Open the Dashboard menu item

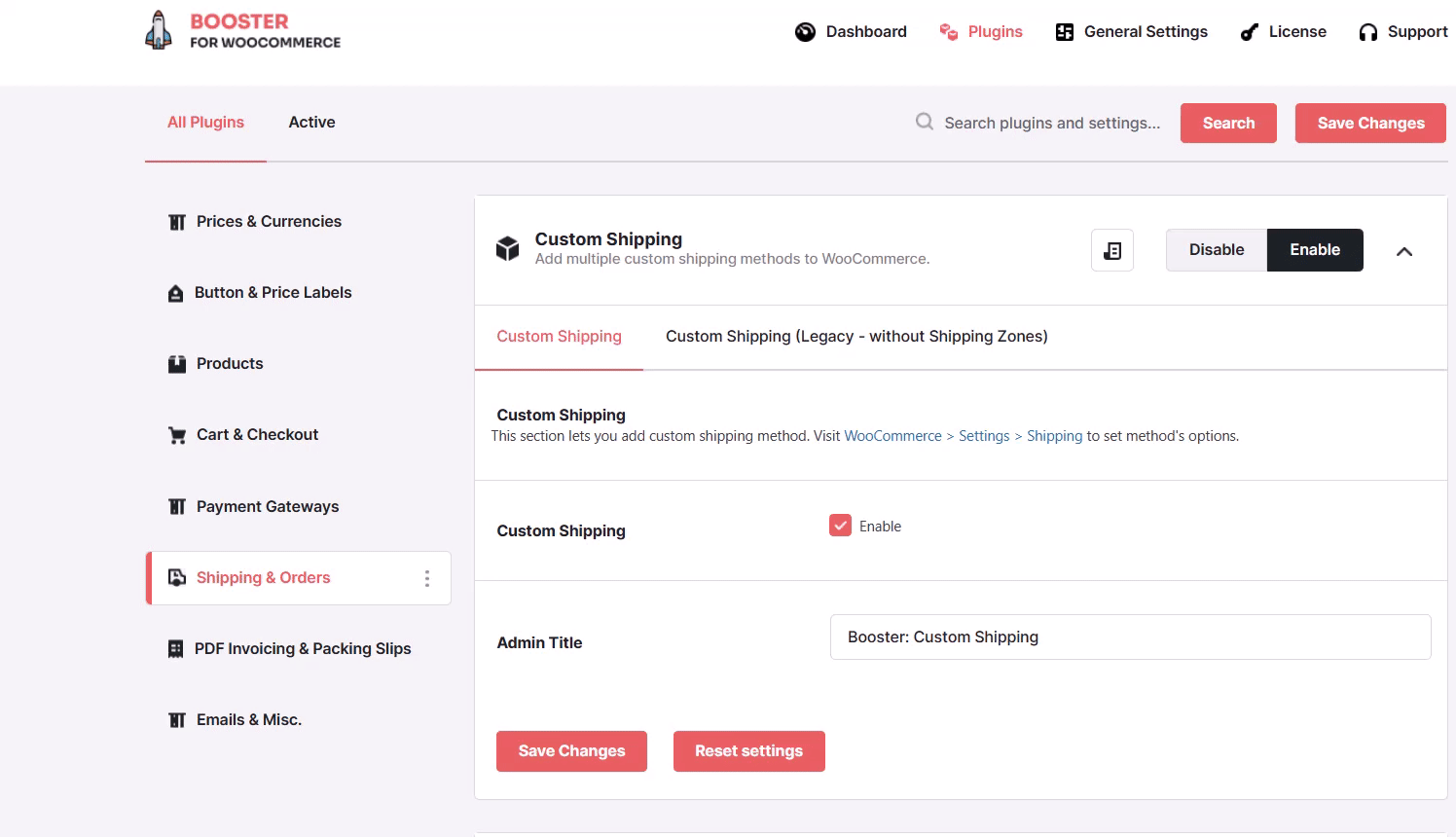tap(851, 32)
